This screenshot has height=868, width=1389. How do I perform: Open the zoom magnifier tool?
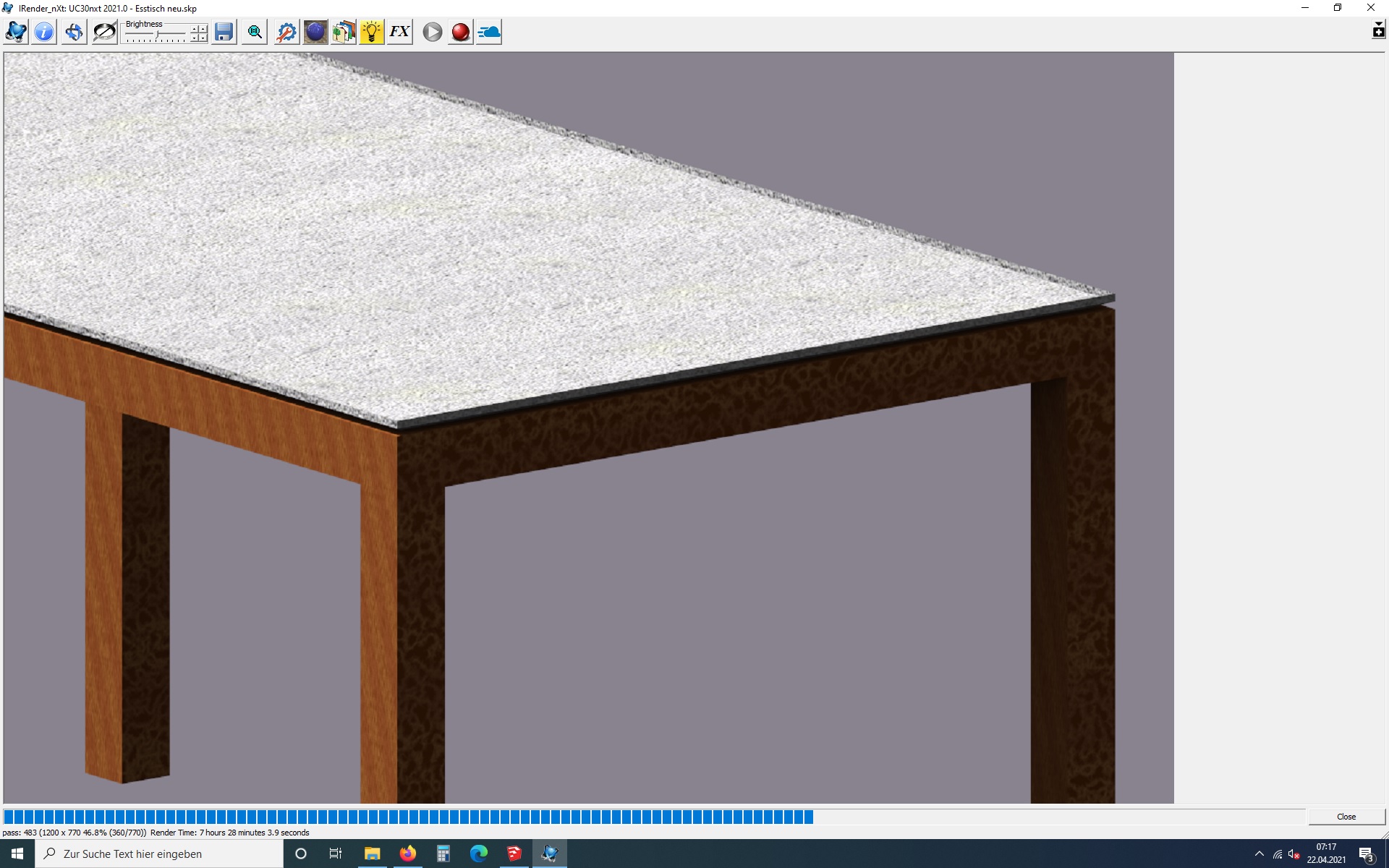[255, 32]
